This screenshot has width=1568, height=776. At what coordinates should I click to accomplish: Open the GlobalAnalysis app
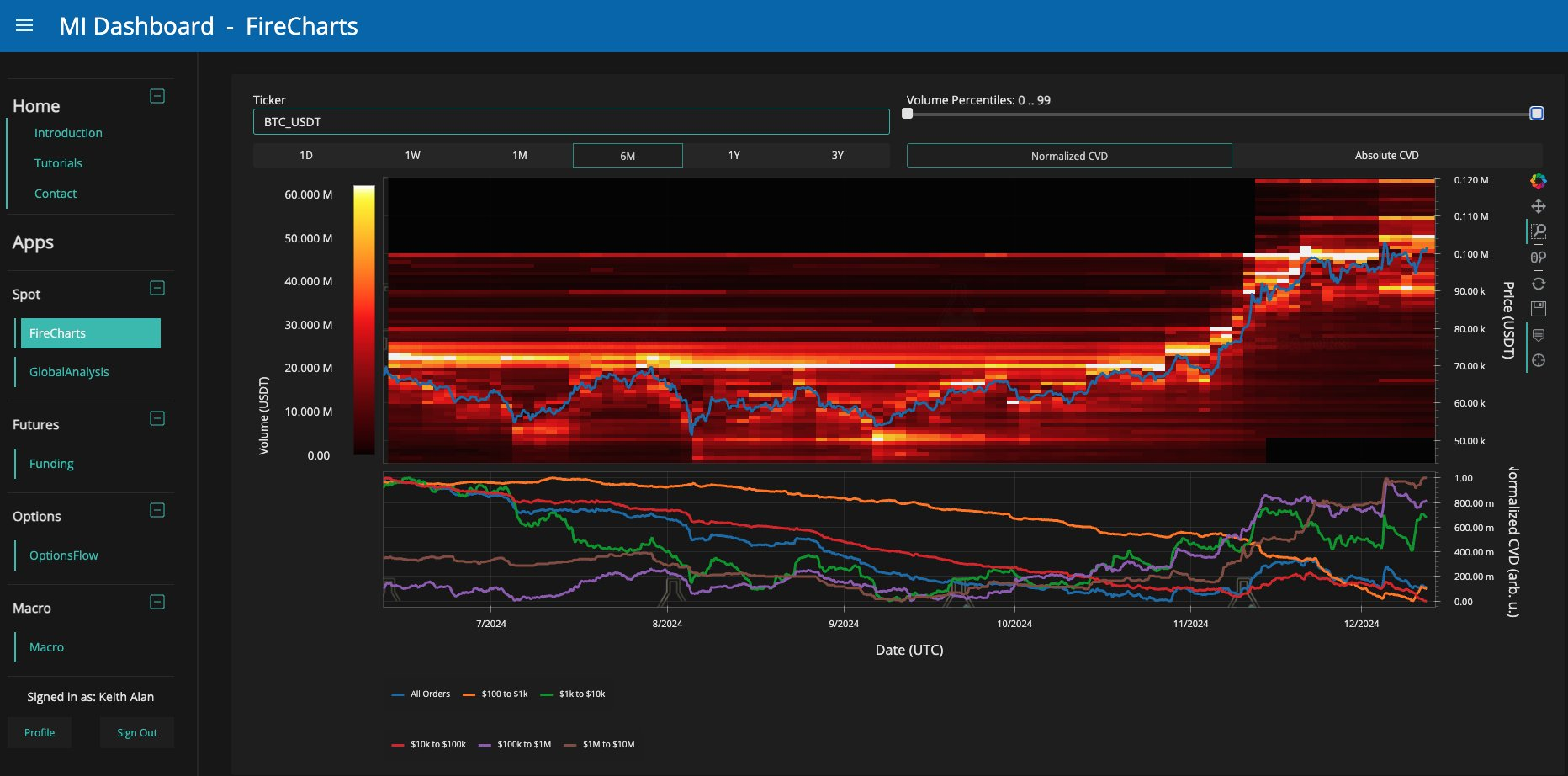tap(69, 372)
